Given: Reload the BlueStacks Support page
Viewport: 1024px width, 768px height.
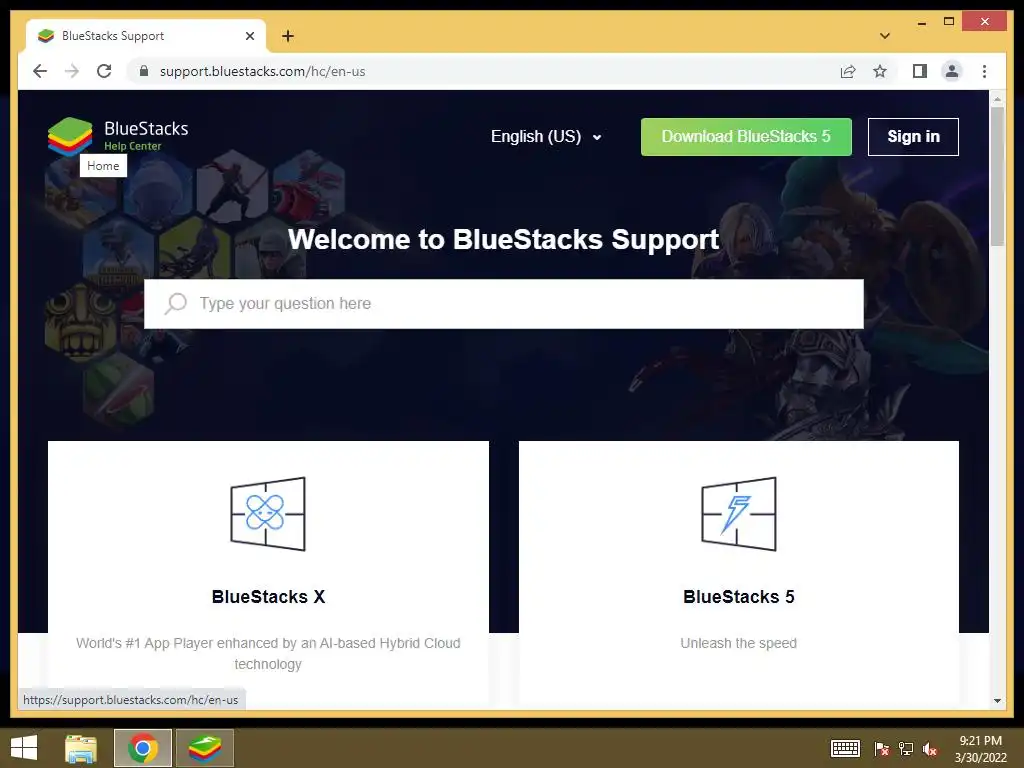Looking at the screenshot, I should 104,71.
